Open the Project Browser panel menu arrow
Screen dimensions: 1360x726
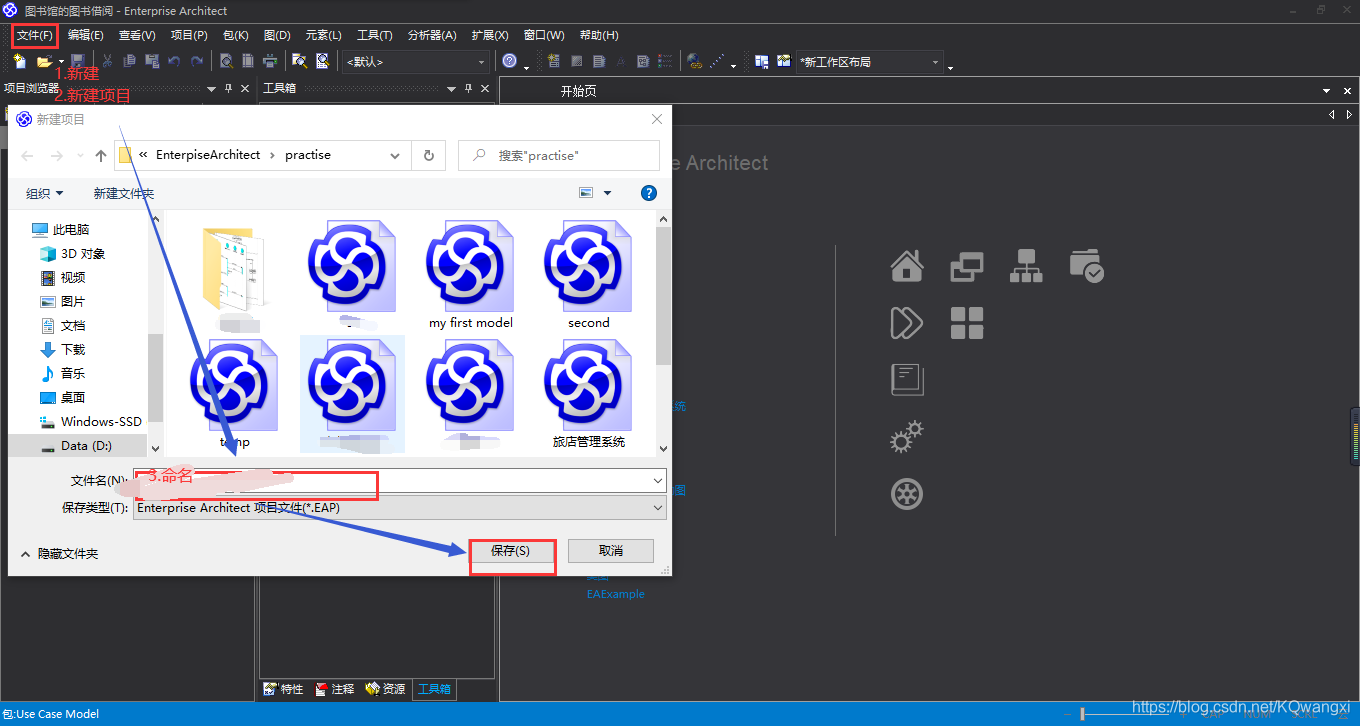[x=211, y=89]
